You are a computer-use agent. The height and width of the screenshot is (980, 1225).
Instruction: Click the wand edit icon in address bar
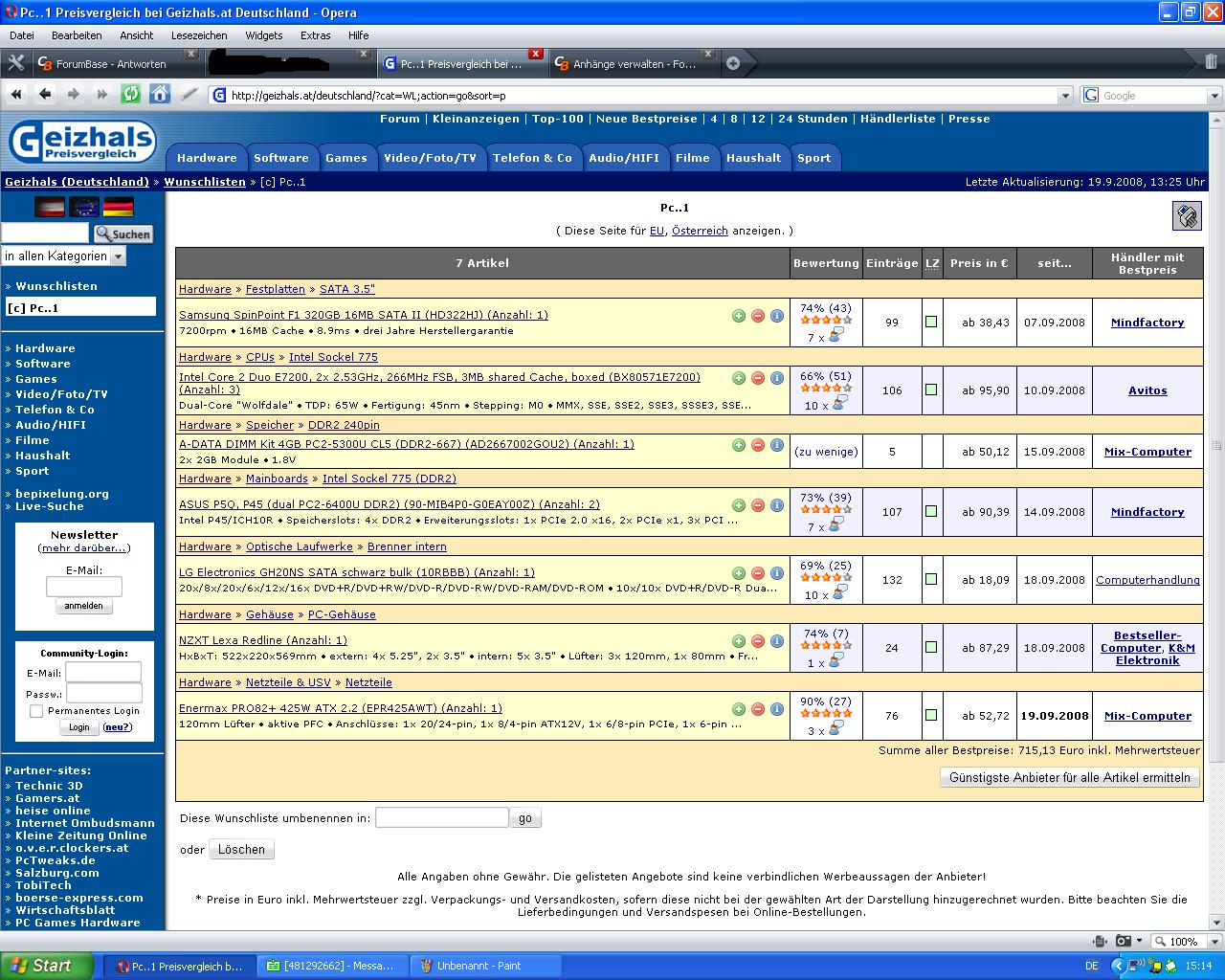189,94
